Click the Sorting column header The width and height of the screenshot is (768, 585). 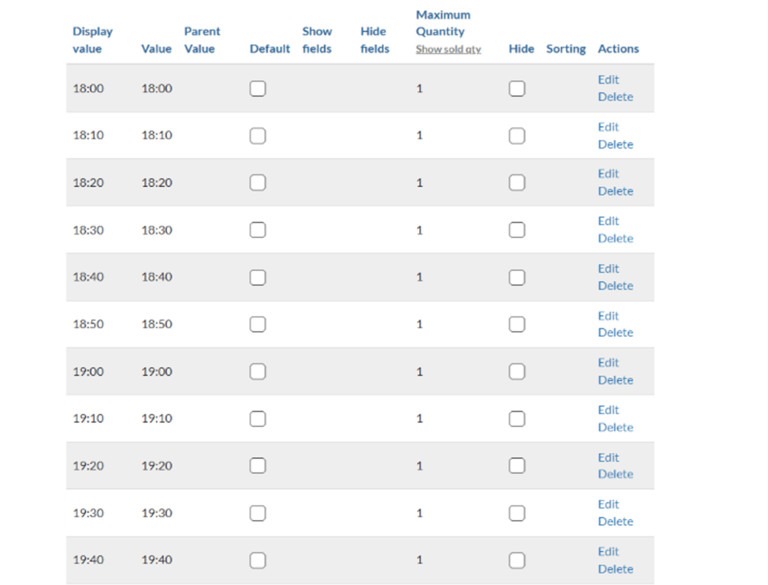566,49
